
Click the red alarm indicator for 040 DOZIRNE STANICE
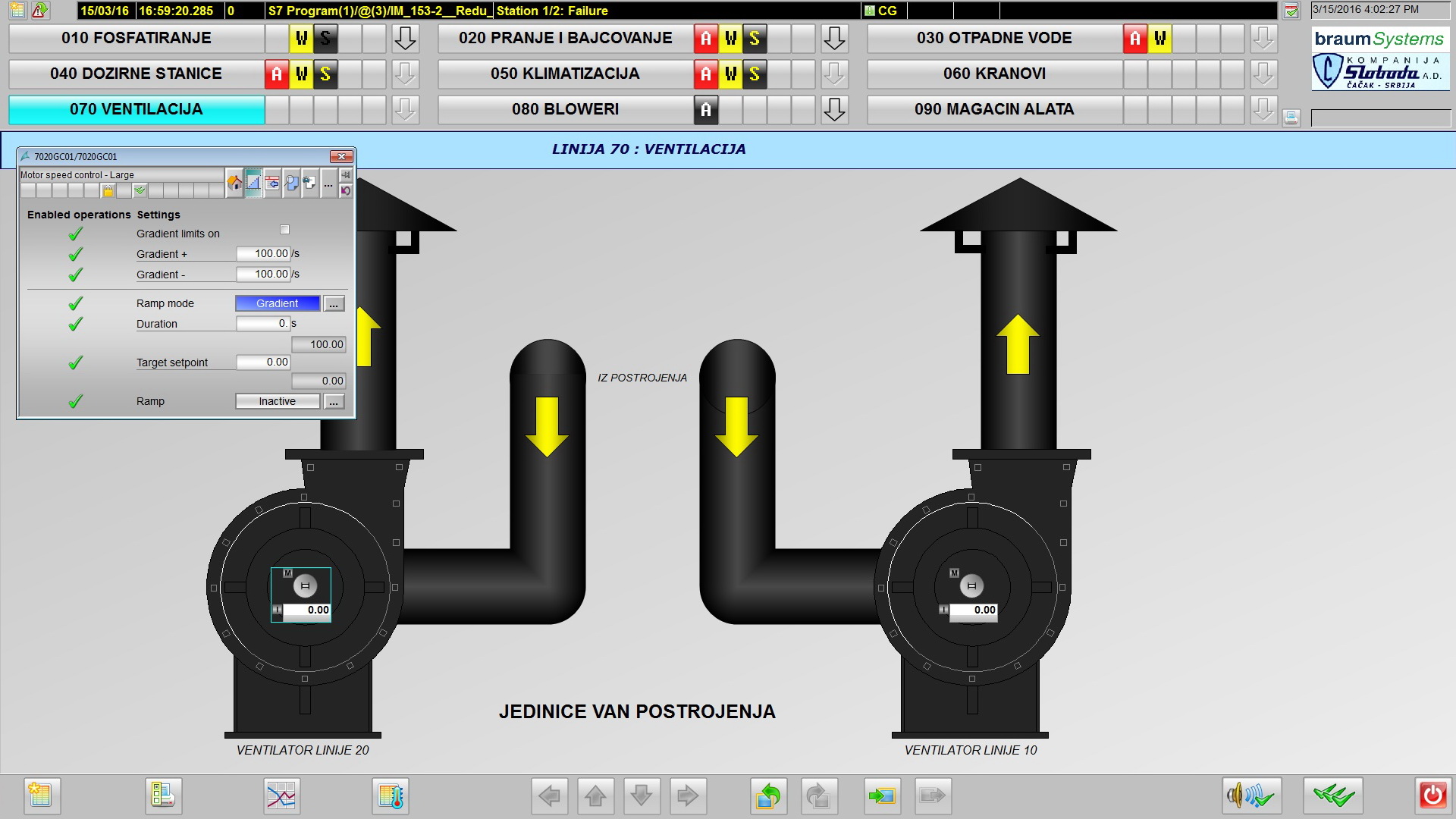click(277, 74)
